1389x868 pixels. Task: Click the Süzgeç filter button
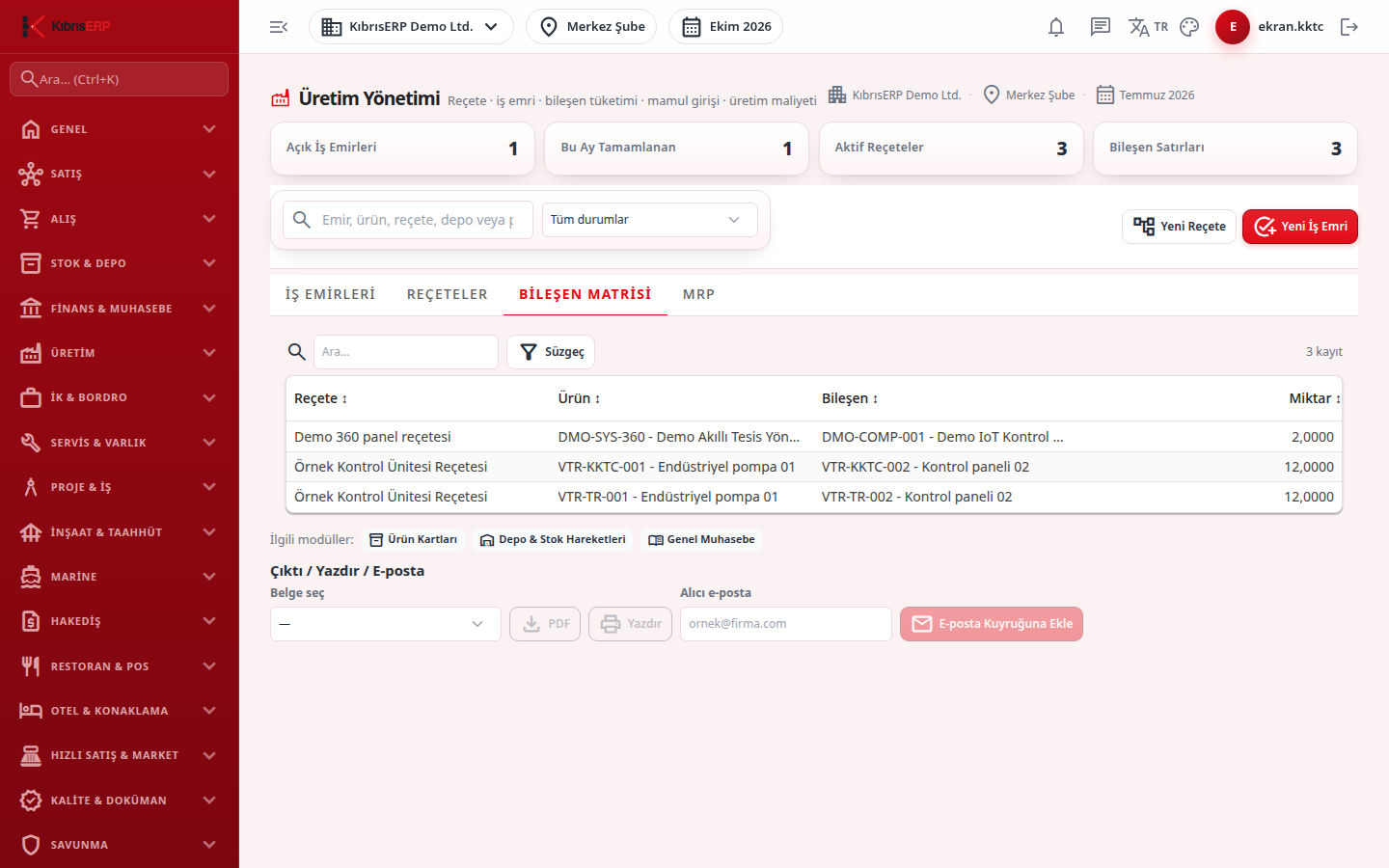[x=551, y=352]
